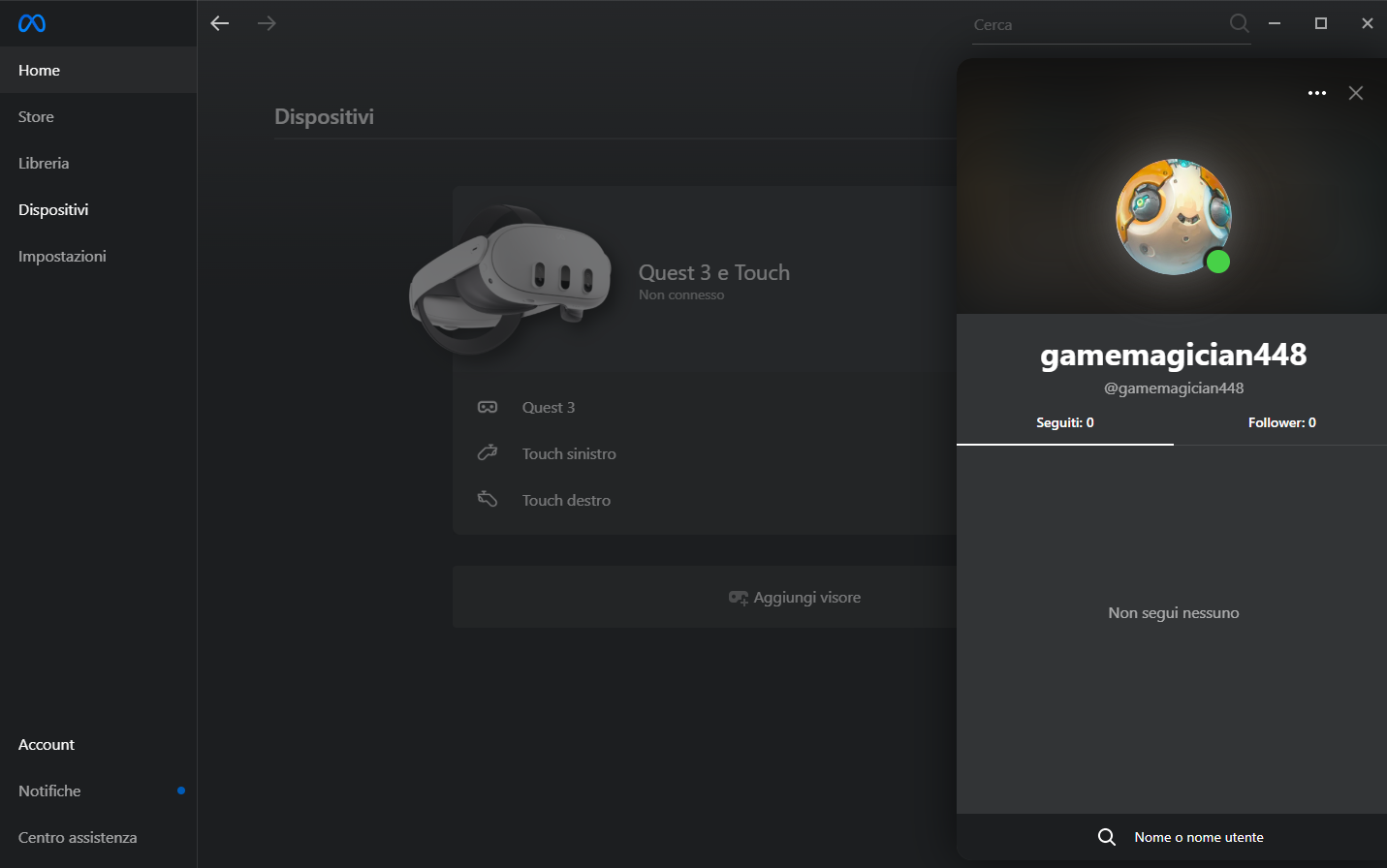
Task: Click the Quest 3 headset icon
Action: click(488, 407)
